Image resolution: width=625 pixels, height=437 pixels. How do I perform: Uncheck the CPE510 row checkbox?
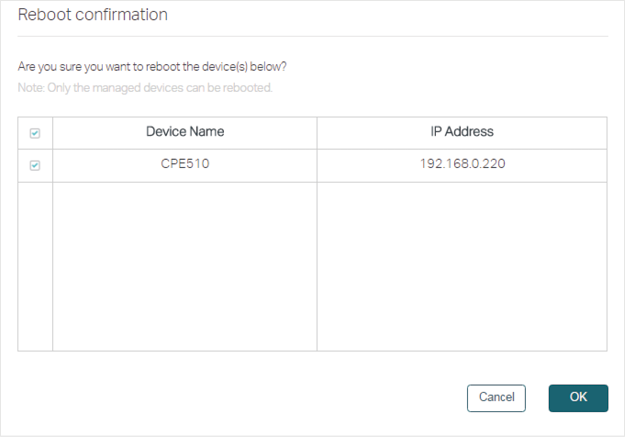point(35,165)
